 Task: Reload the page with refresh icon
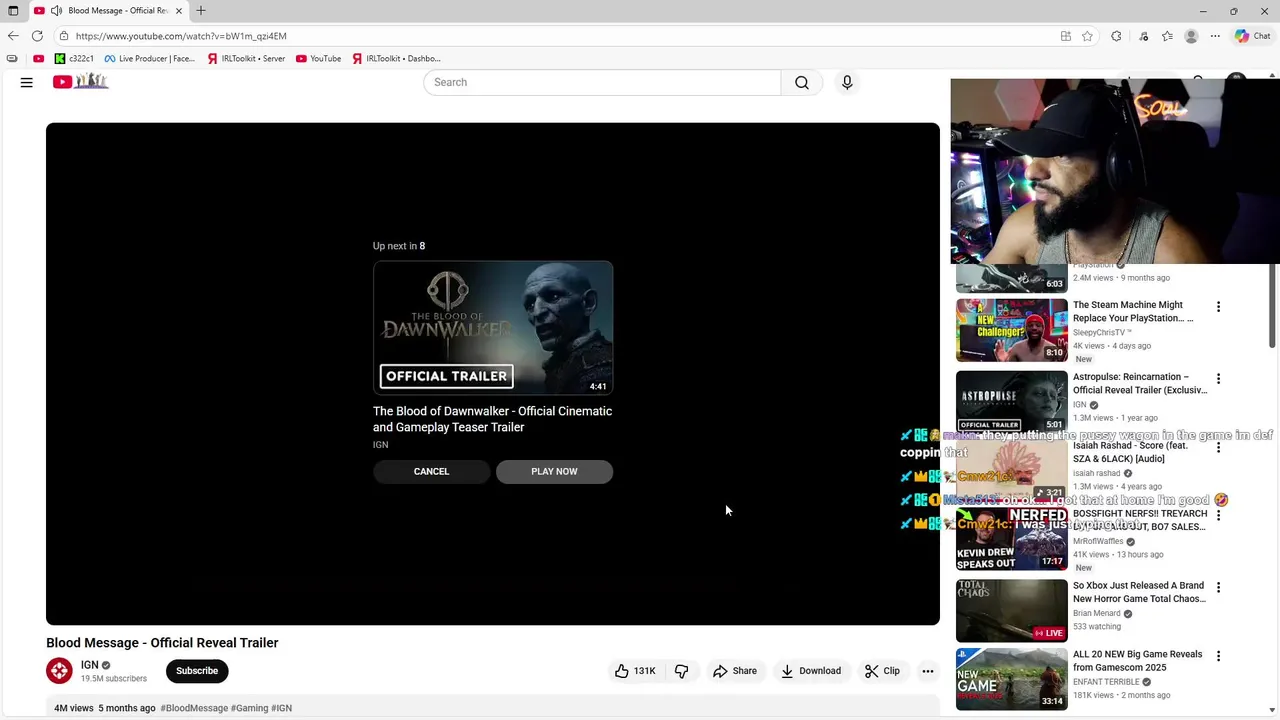tap(37, 36)
